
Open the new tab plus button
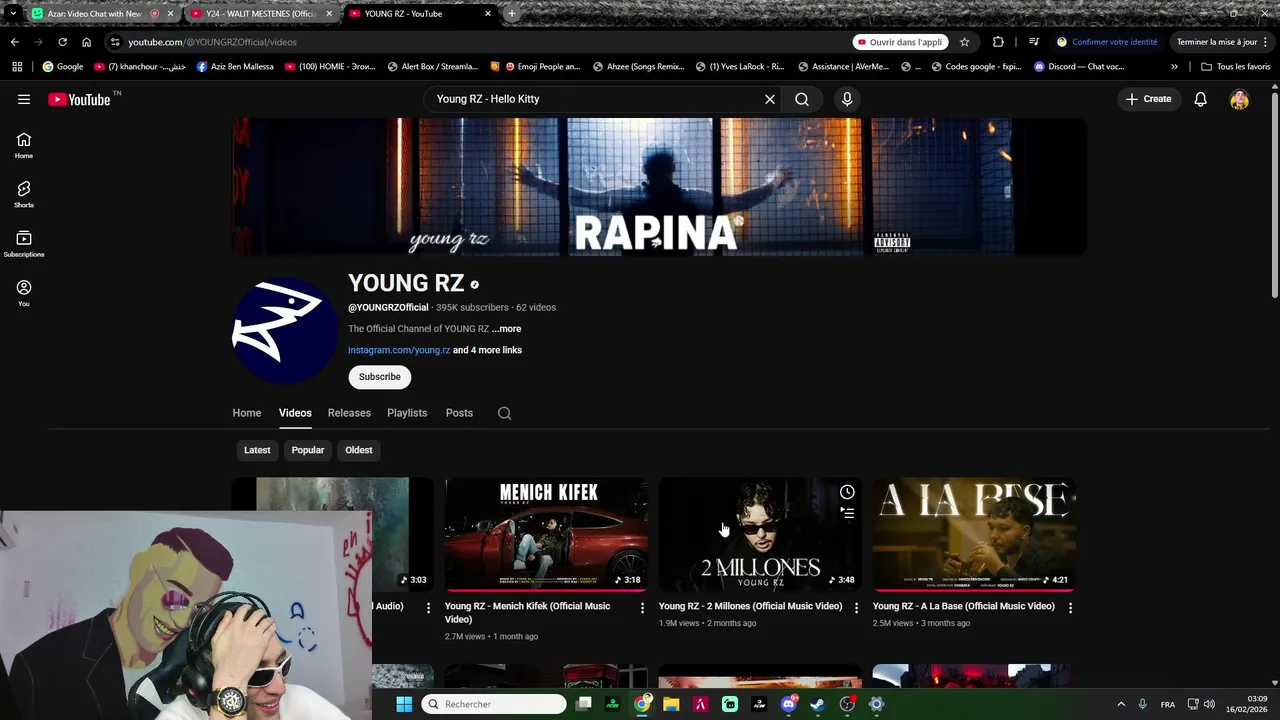click(511, 14)
